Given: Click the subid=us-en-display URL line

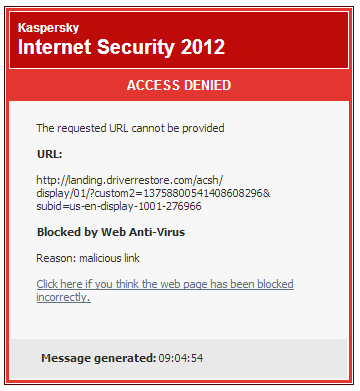Looking at the screenshot, I should (x=119, y=206).
